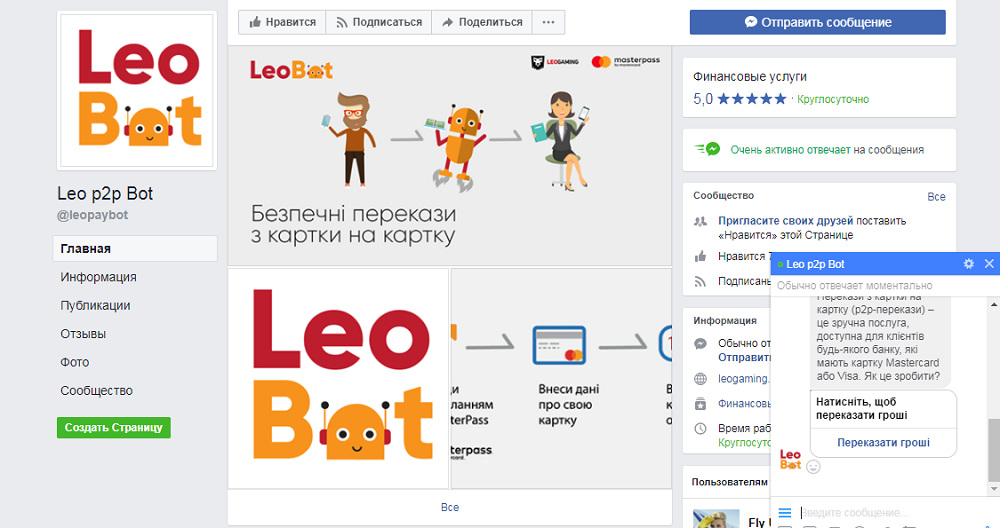Click the Поделиться share button
The image size is (1000, 528).
click(x=482, y=22)
